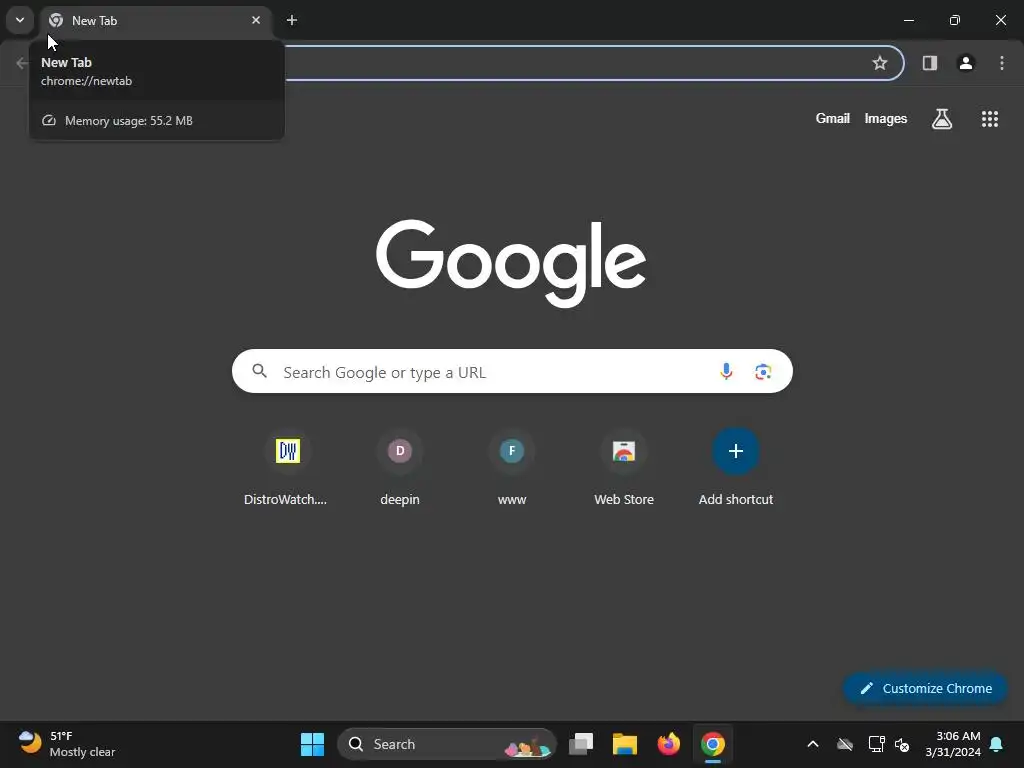Viewport: 1024px width, 768px height.
Task: Go back with the back arrow
Action: pyautogui.click(x=22, y=63)
